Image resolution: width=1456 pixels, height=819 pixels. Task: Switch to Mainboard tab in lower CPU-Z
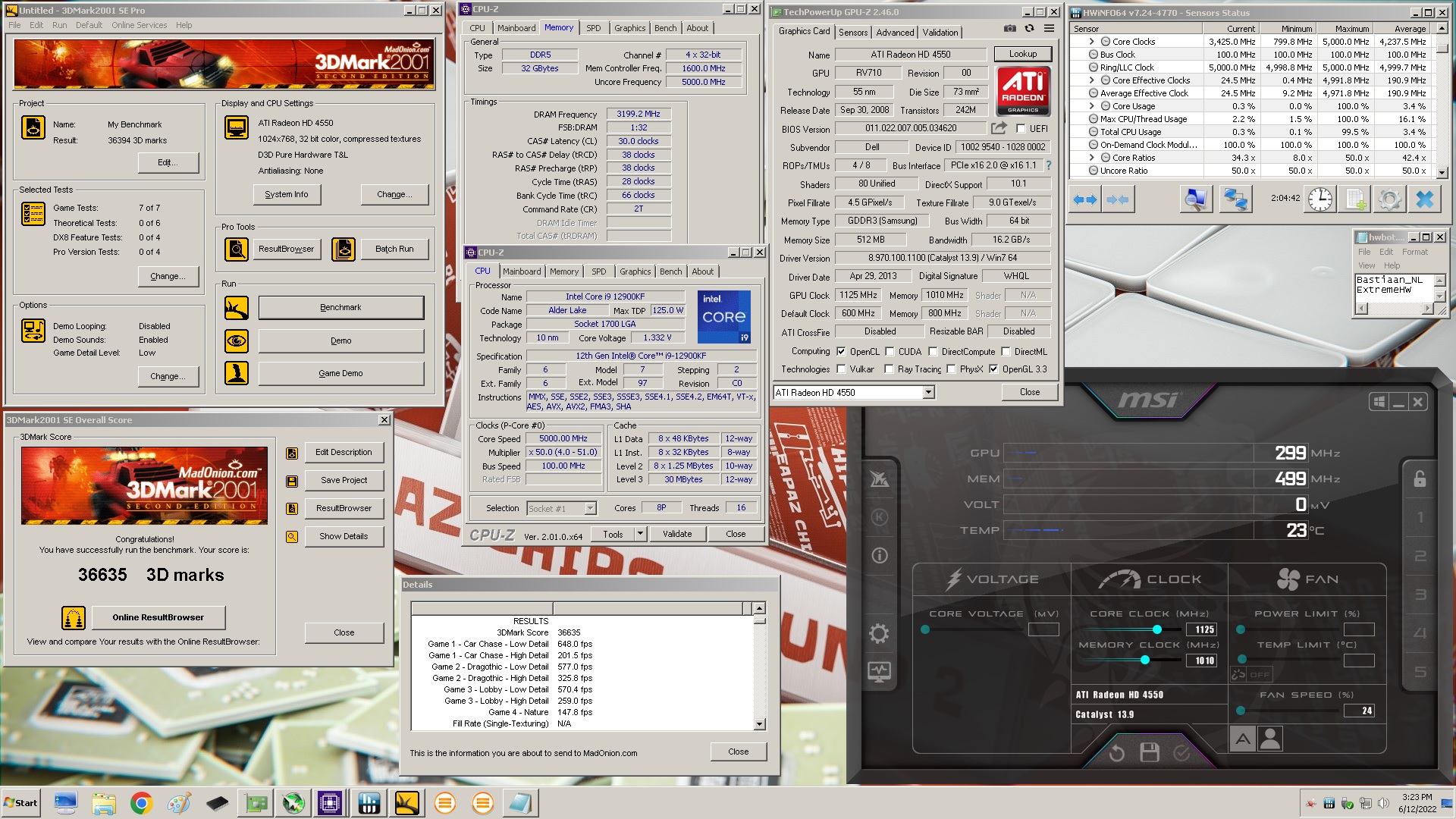[x=522, y=271]
